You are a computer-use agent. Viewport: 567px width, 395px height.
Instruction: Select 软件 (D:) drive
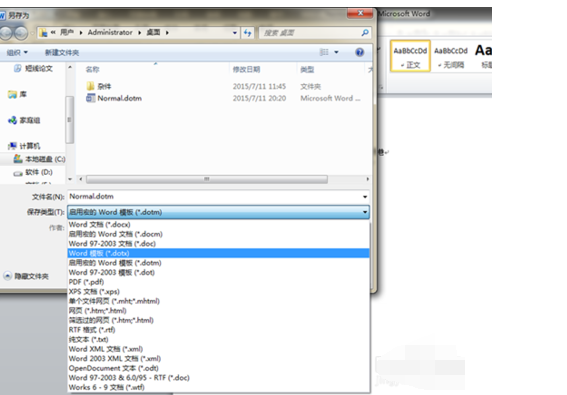coord(33,173)
